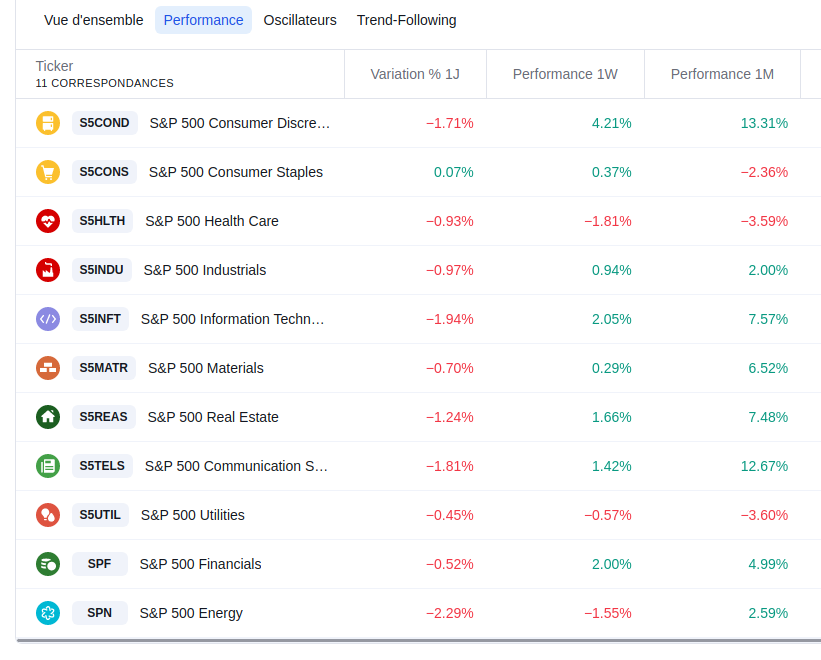Sort by Performance 1M column header
This screenshot has width=821, height=660.
722,74
